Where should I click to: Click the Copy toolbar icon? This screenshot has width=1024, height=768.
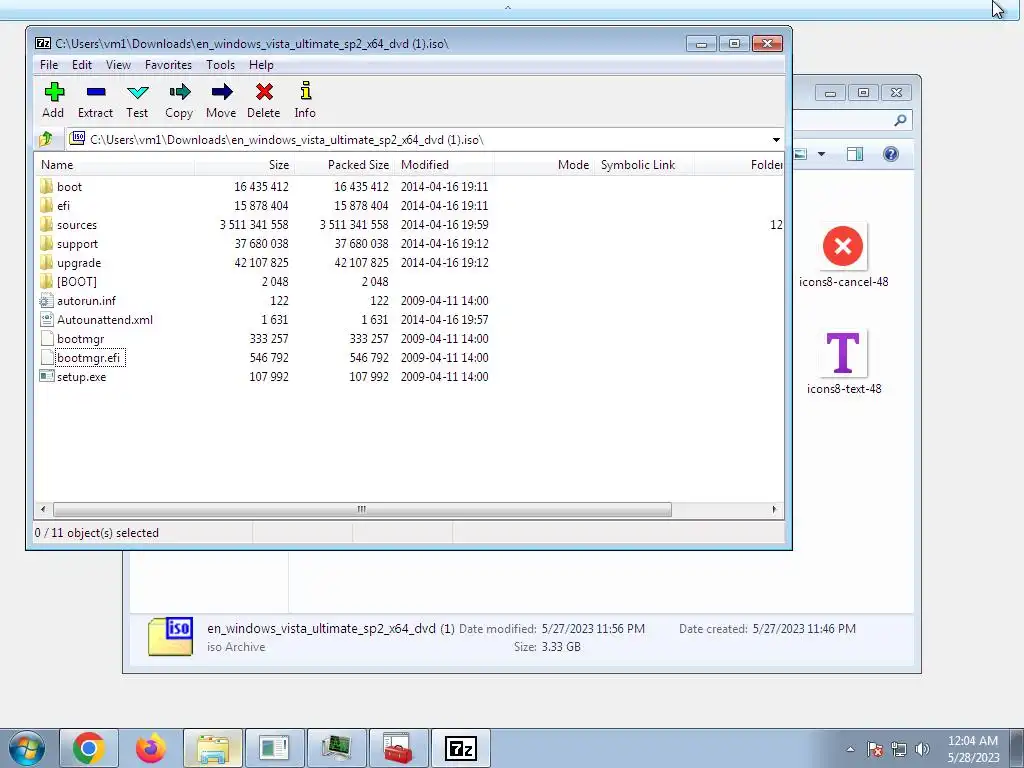pyautogui.click(x=179, y=91)
